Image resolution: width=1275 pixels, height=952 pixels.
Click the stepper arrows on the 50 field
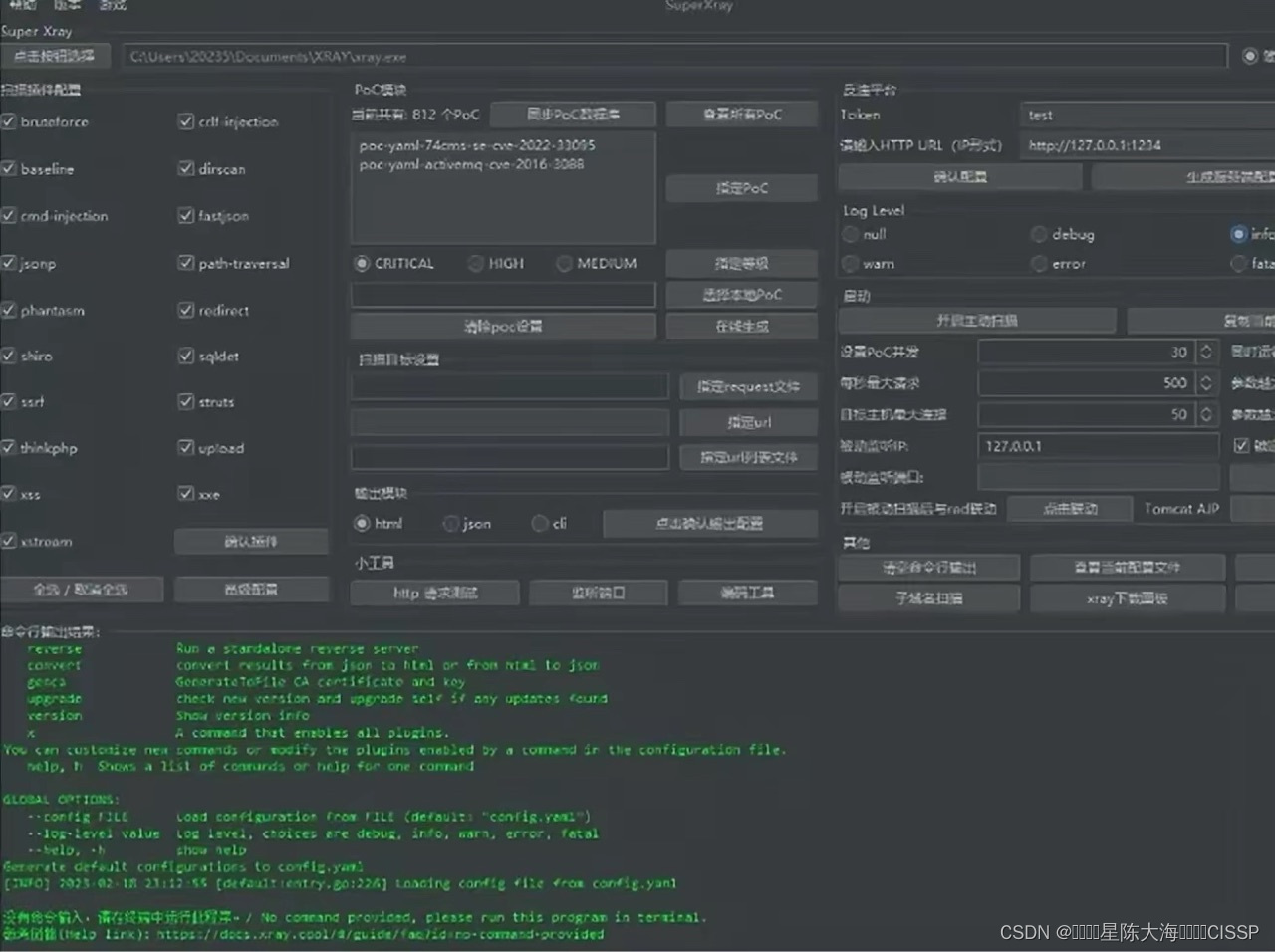[1206, 413]
